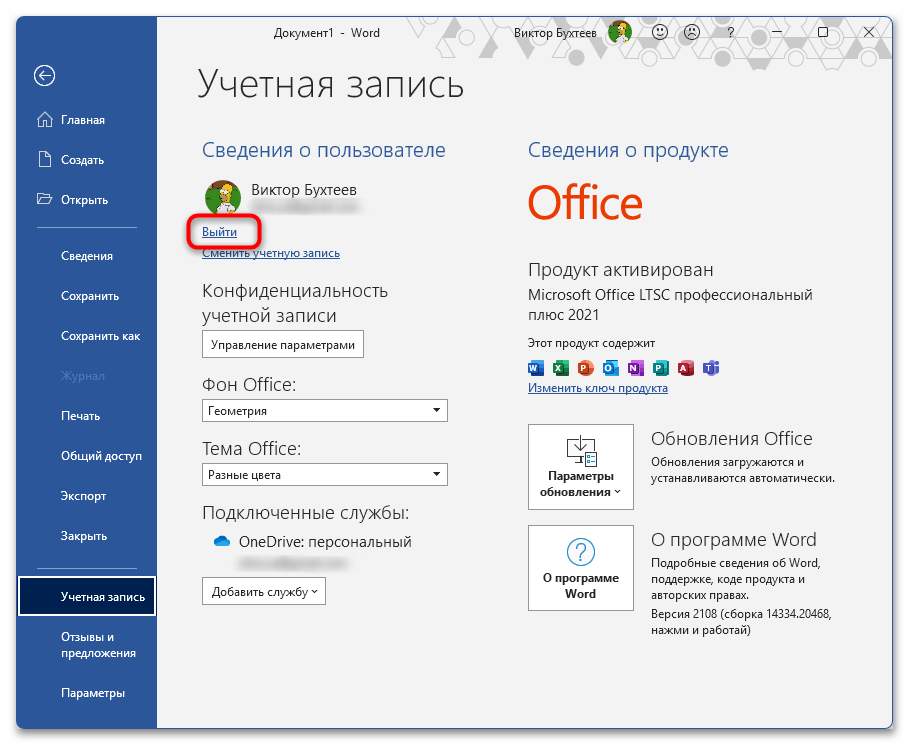Click the Выйти link
Screen dimensions: 909x745
click(x=222, y=231)
